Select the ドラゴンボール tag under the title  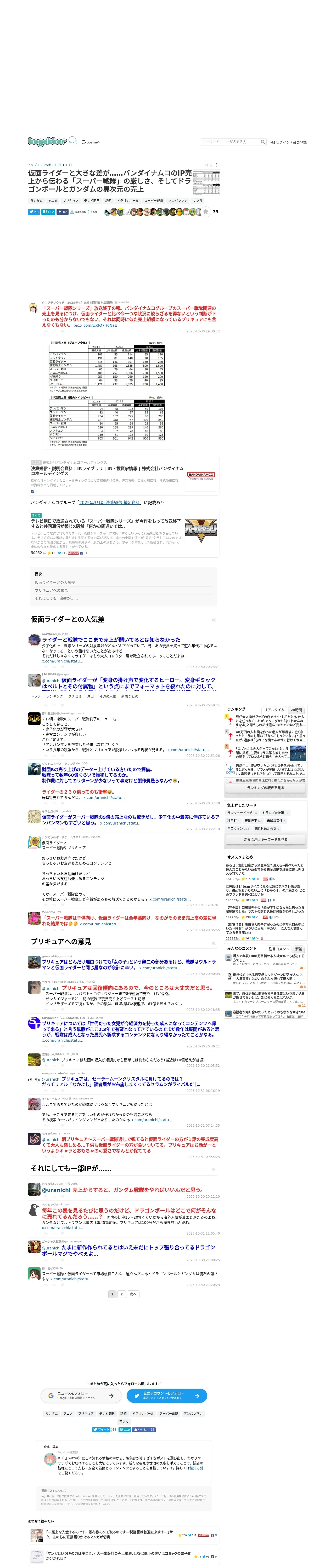(x=128, y=201)
